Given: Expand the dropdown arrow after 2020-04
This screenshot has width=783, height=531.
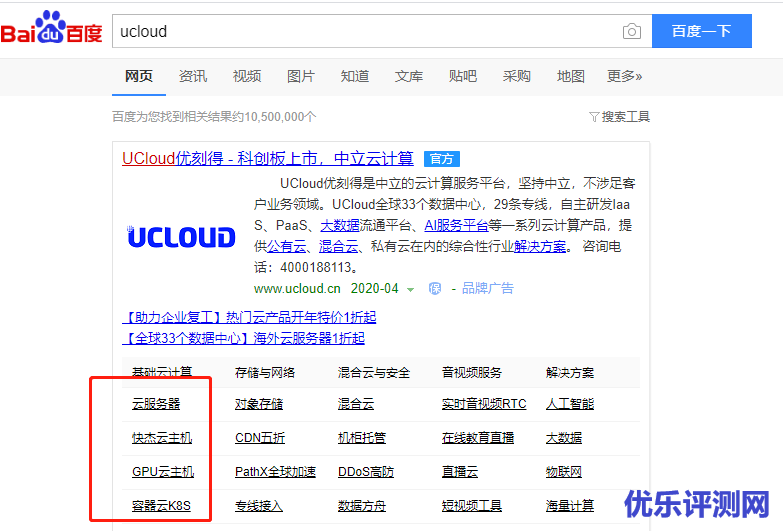Looking at the screenshot, I should click(x=410, y=289).
